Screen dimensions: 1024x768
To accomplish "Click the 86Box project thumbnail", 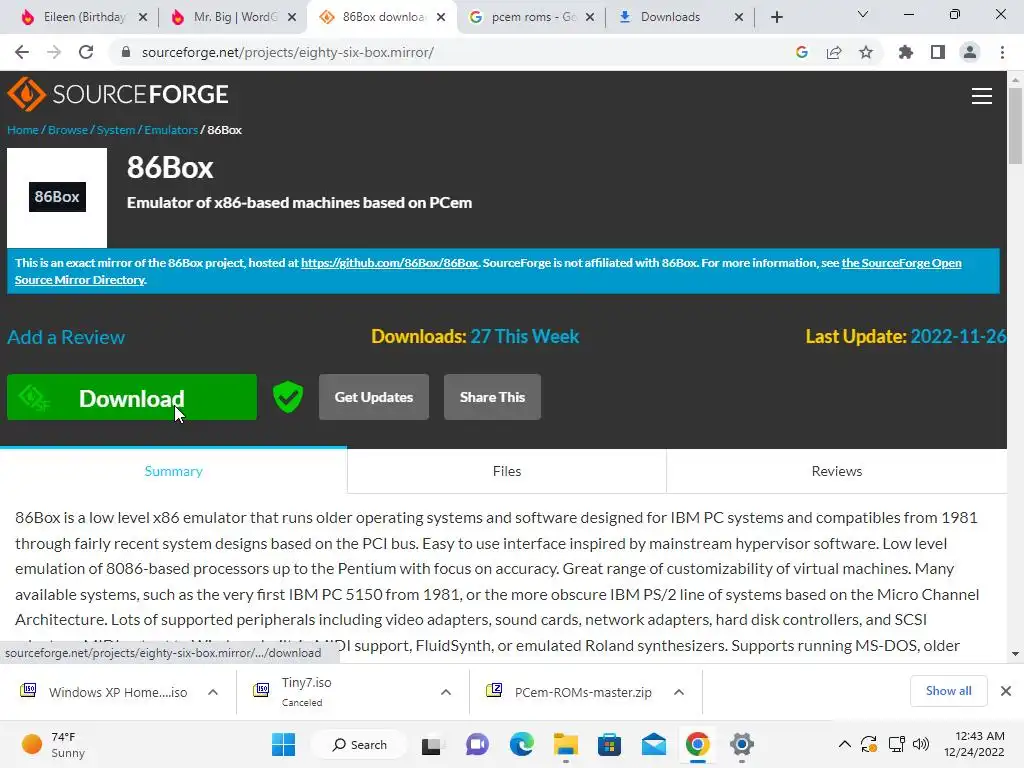I will 57,197.
